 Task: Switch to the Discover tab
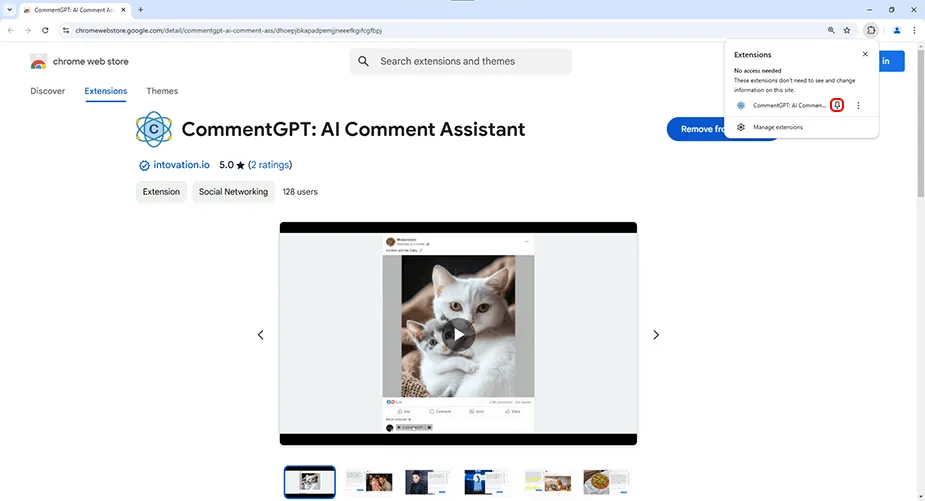pyautogui.click(x=48, y=91)
